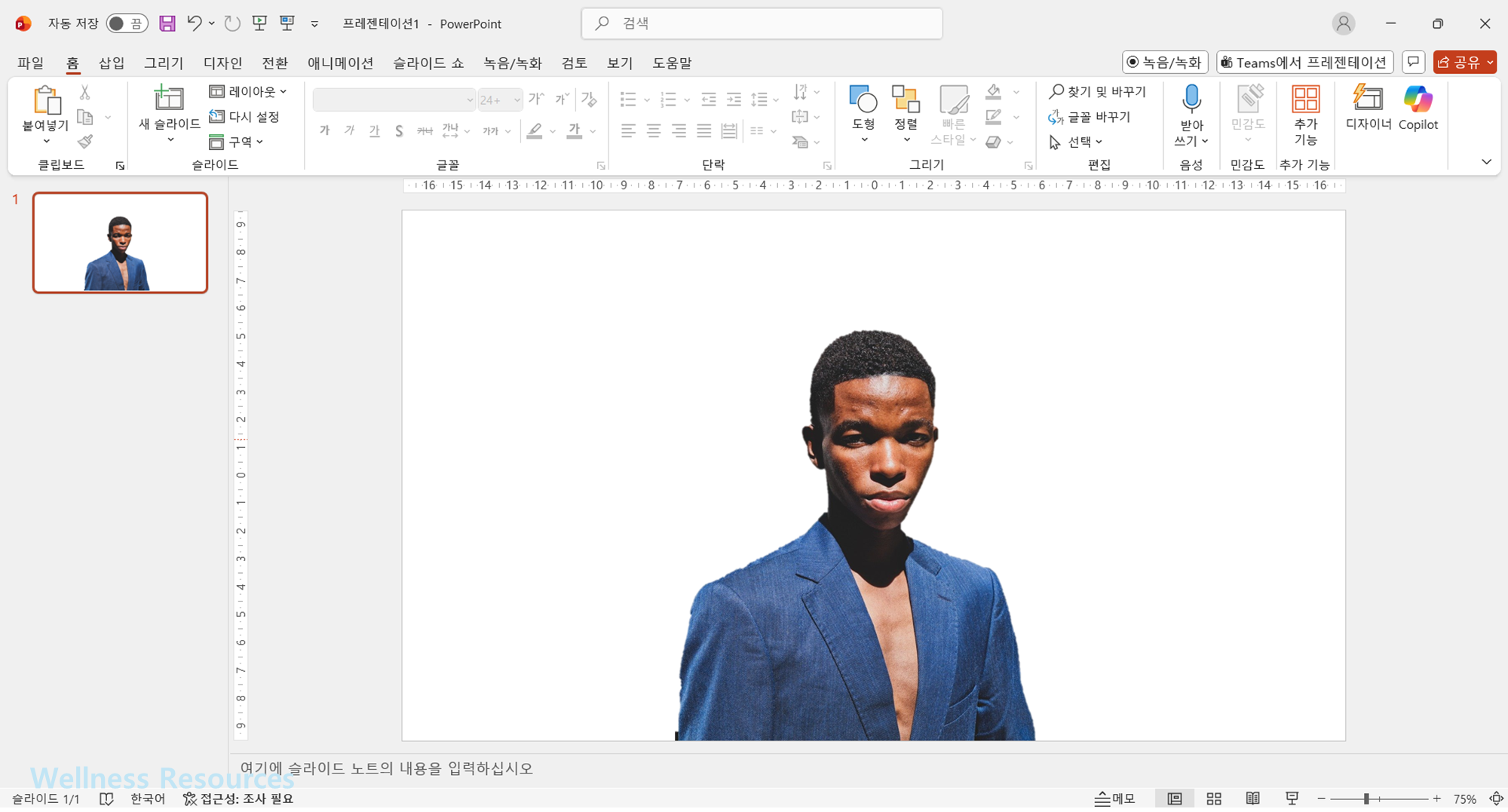The height and width of the screenshot is (812, 1508).
Task: Click the search (검색) box
Action: pos(762,23)
